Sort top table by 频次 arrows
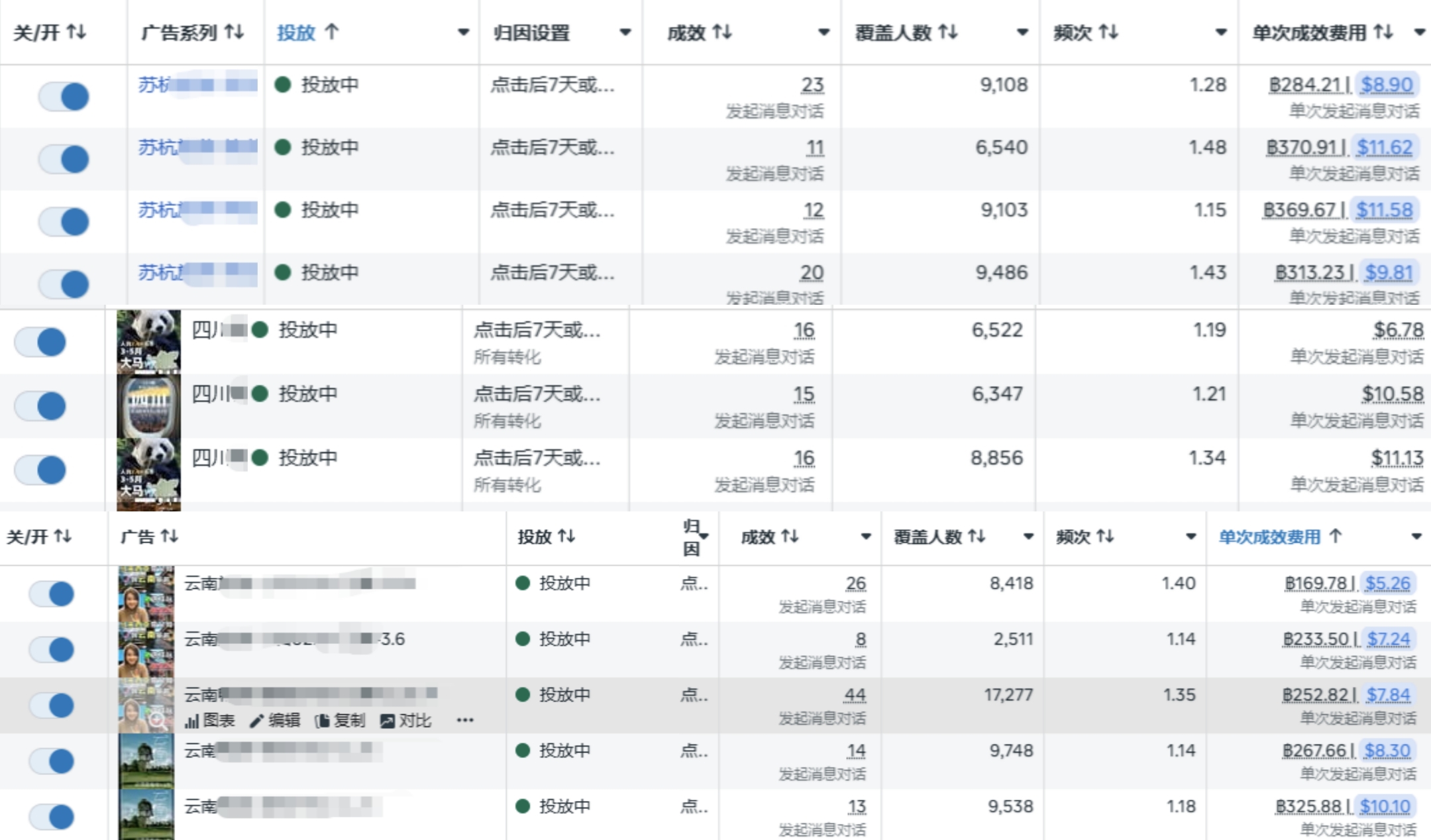Image resolution: width=1431 pixels, height=840 pixels. (x=1108, y=31)
